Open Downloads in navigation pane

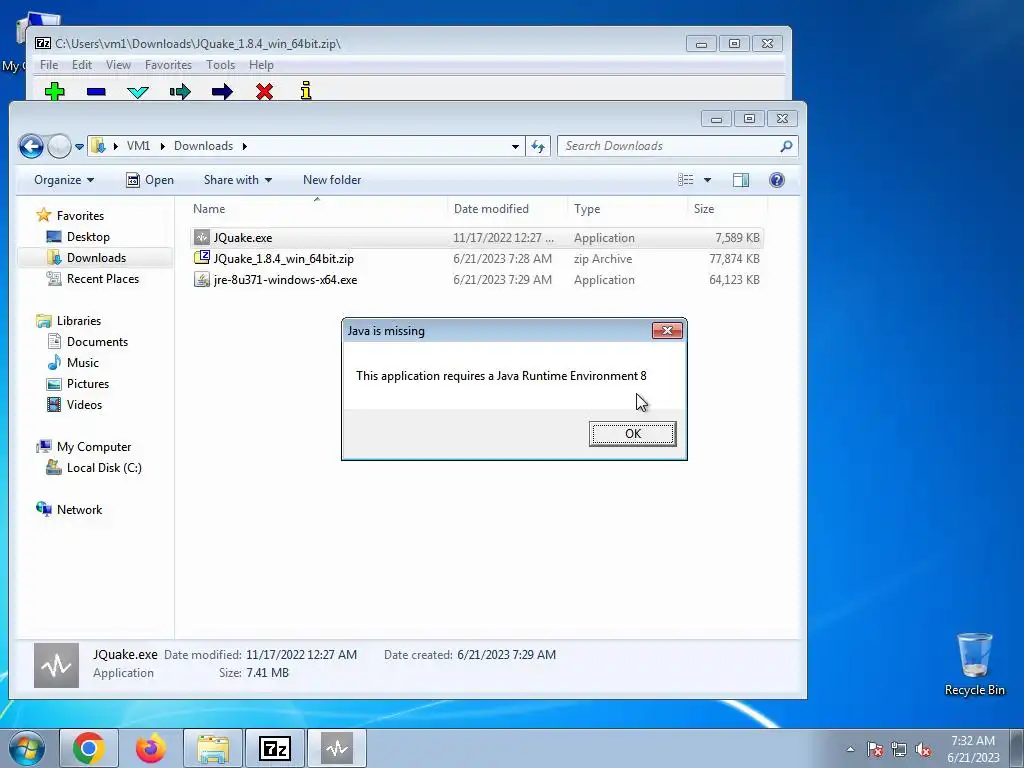tap(96, 257)
